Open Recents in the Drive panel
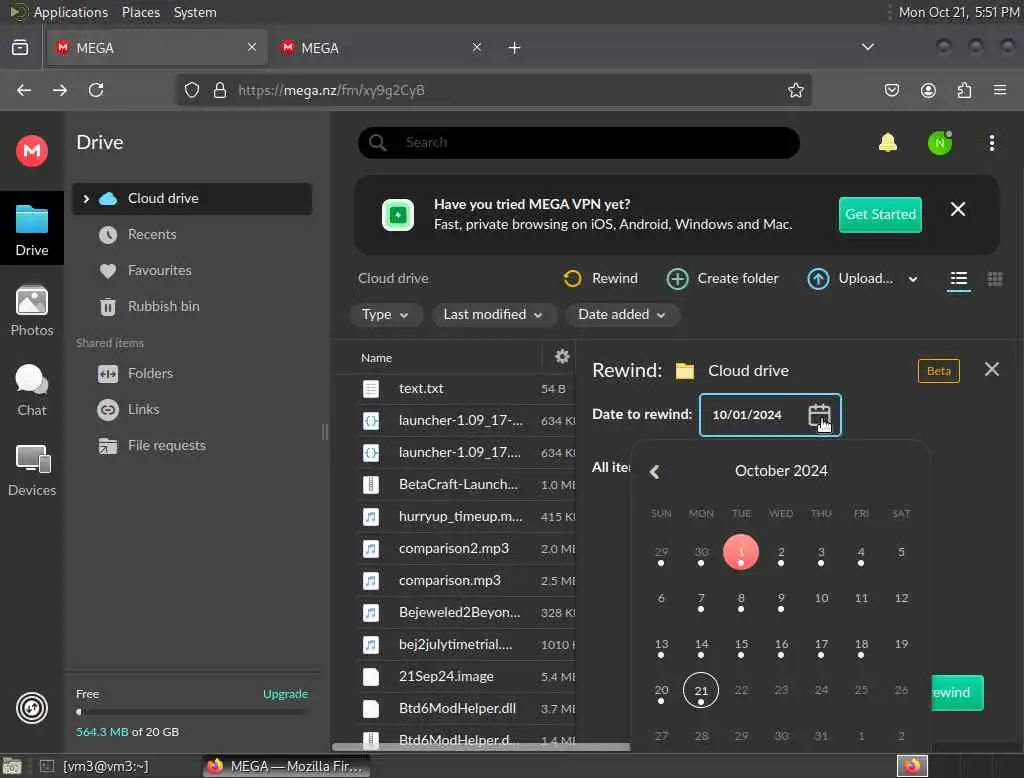This screenshot has width=1024, height=778. pyautogui.click(x=152, y=235)
